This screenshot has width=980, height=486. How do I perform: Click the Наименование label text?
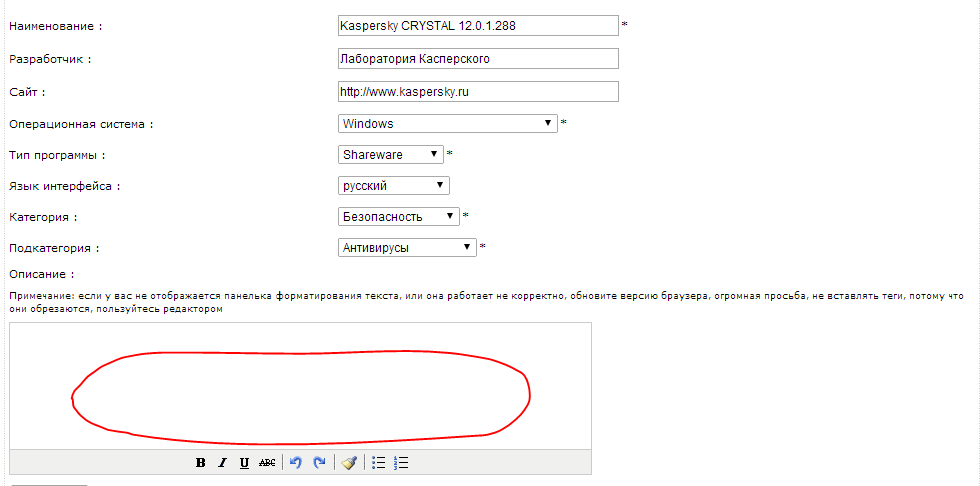pos(56,26)
